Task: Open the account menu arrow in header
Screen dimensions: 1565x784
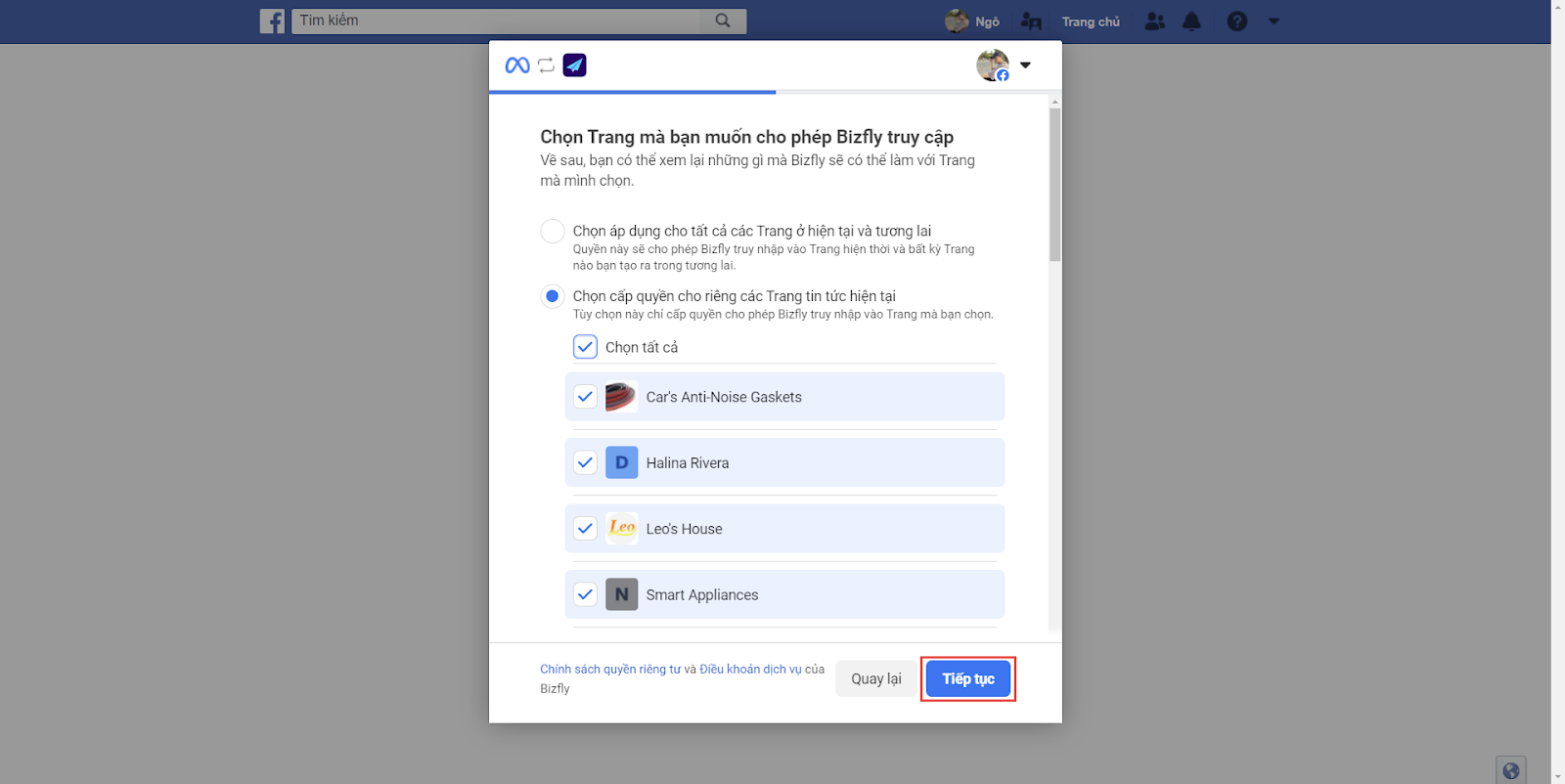Action: click(x=1274, y=21)
